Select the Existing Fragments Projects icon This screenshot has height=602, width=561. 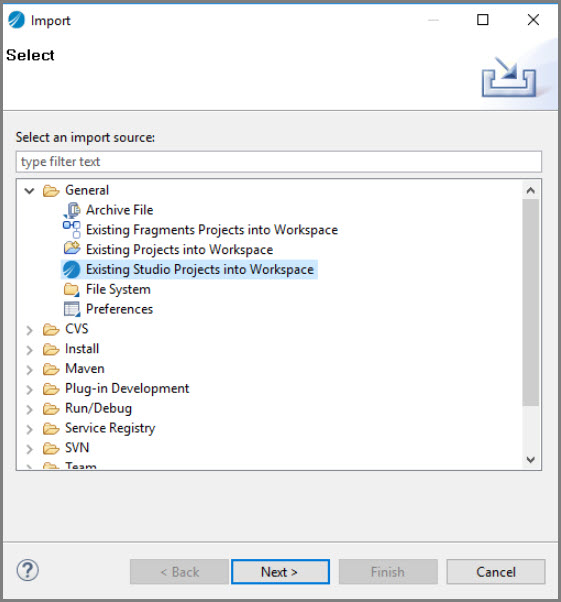click(72, 230)
